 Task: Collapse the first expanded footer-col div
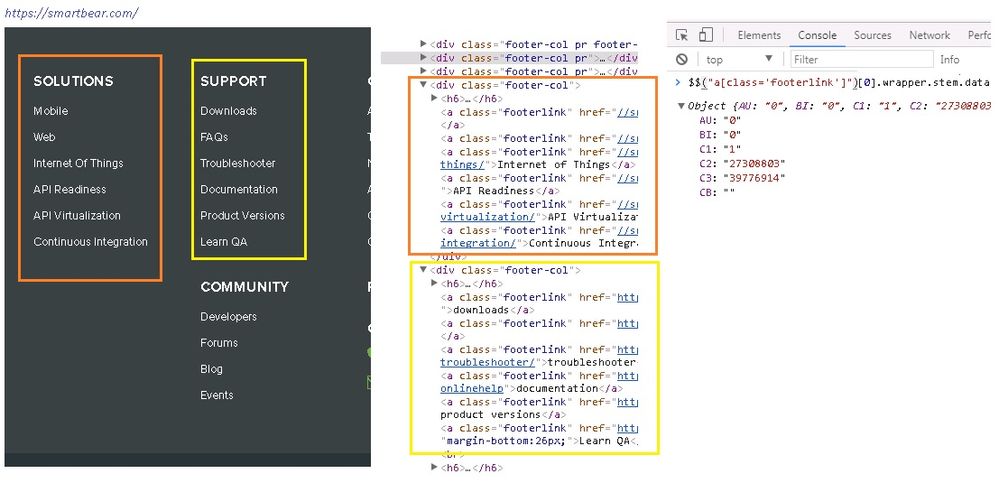pos(423,85)
